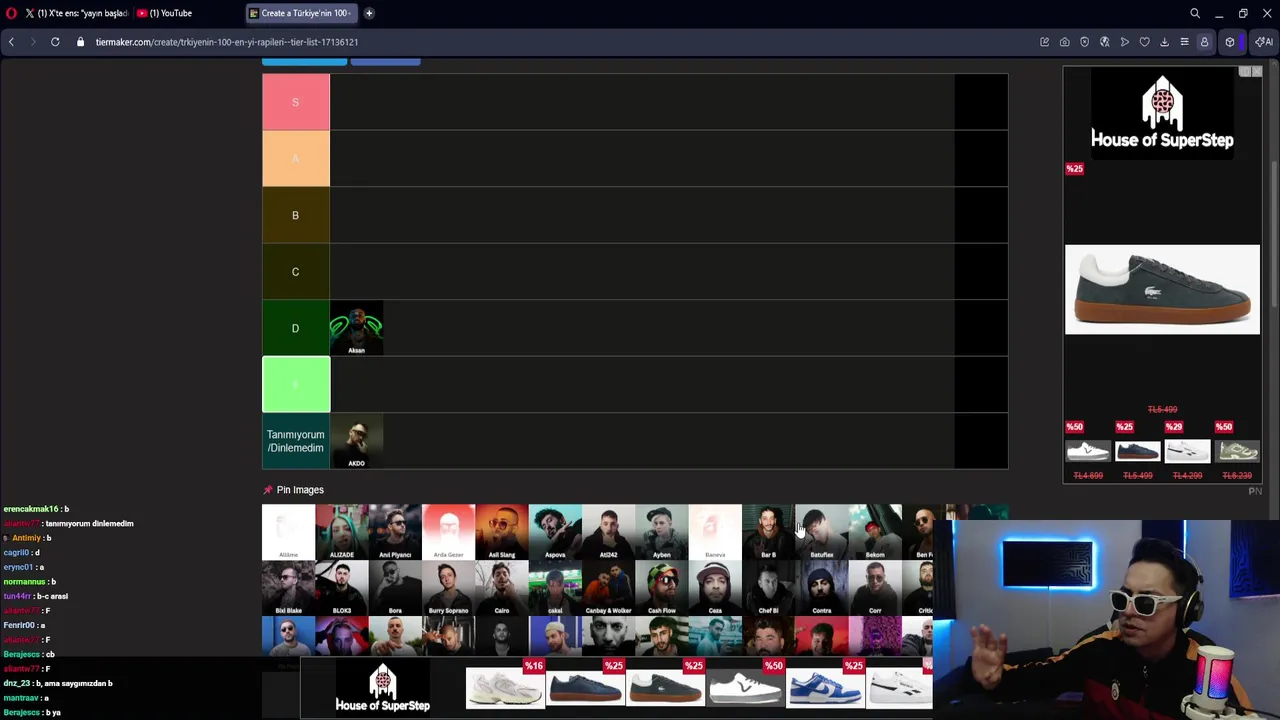Select the AKDO image in Tanımıyorum row
This screenshot has width=1280, height=720.
coord(357,441)
